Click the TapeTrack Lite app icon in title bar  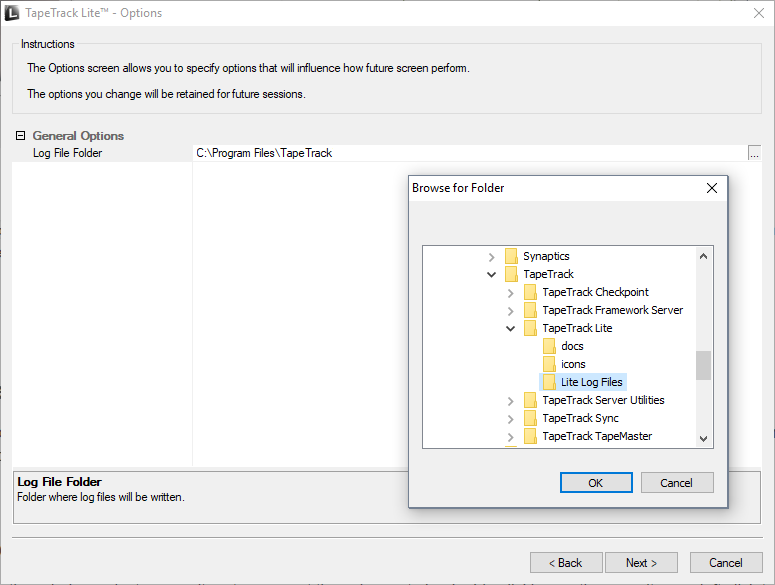point(11,13)
